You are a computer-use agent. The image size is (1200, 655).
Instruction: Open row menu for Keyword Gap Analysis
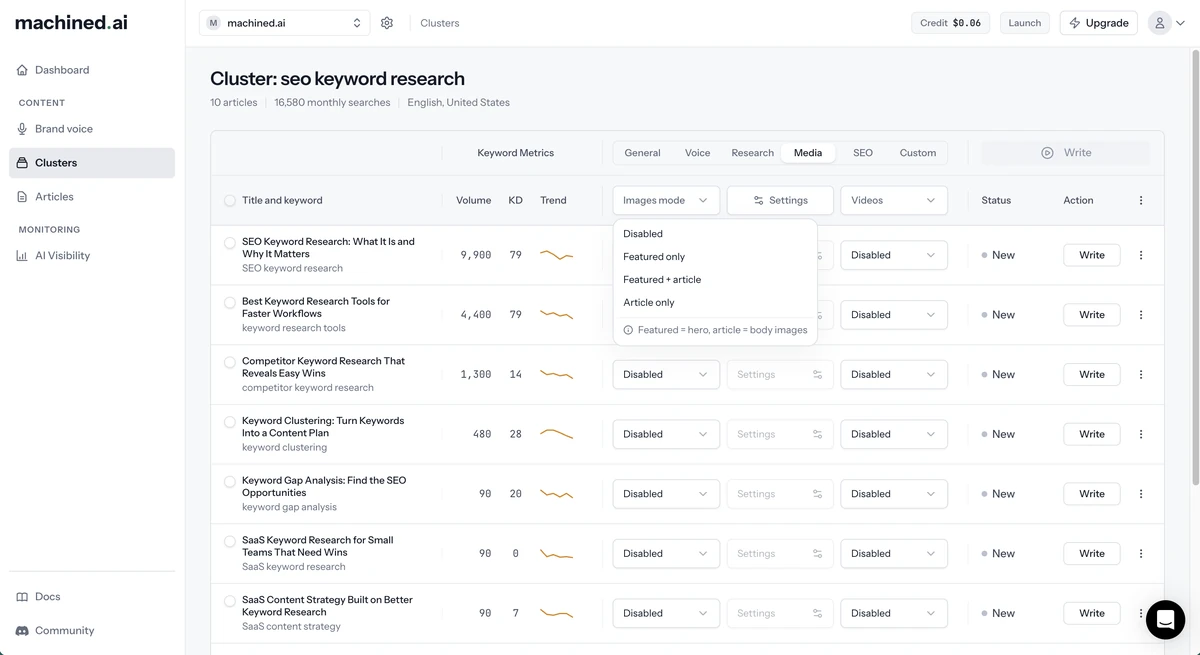click(1141, 494)
